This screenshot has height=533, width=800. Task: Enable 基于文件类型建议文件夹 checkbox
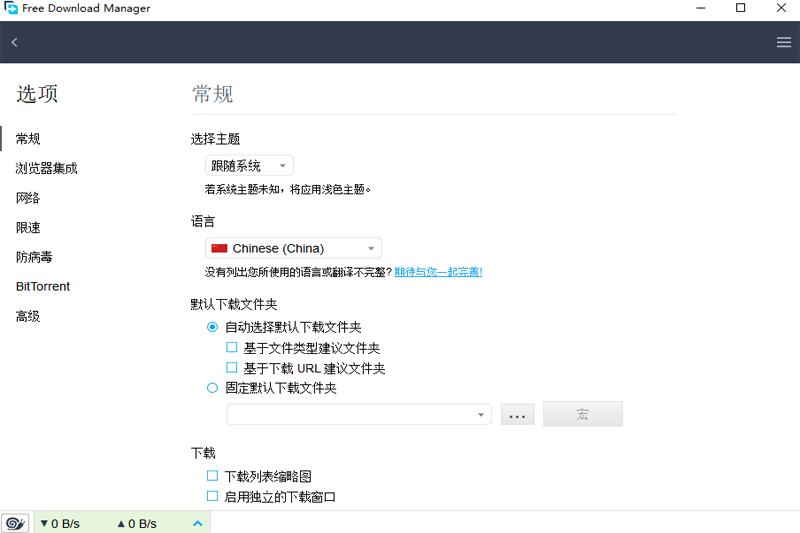click(232, 347)
